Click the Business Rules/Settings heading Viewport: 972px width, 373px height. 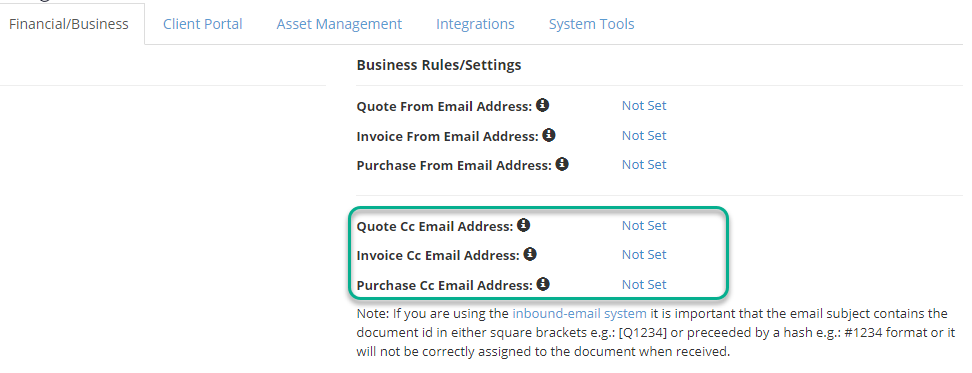point(439,64)
